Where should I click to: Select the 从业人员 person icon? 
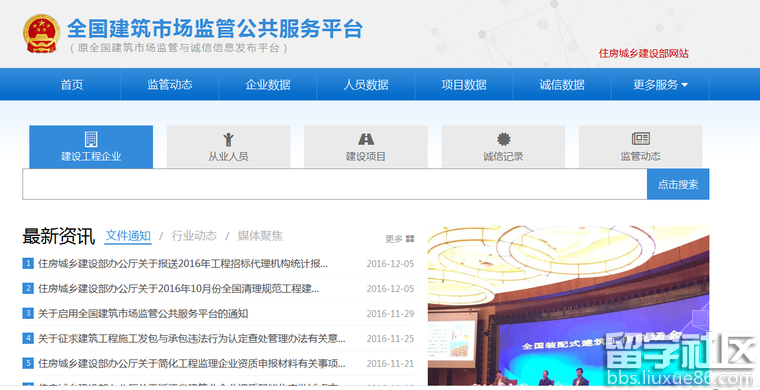[x=228, y=140]
